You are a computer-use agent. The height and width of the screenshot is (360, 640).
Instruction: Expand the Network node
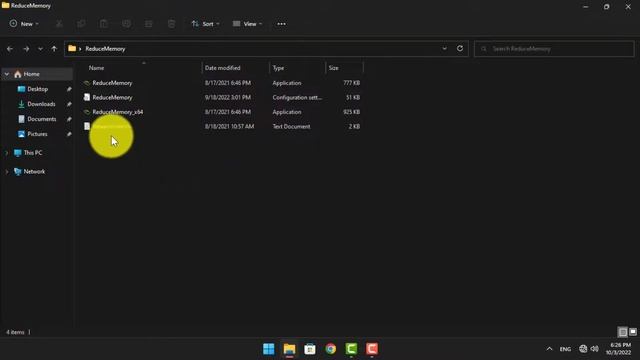7,172
